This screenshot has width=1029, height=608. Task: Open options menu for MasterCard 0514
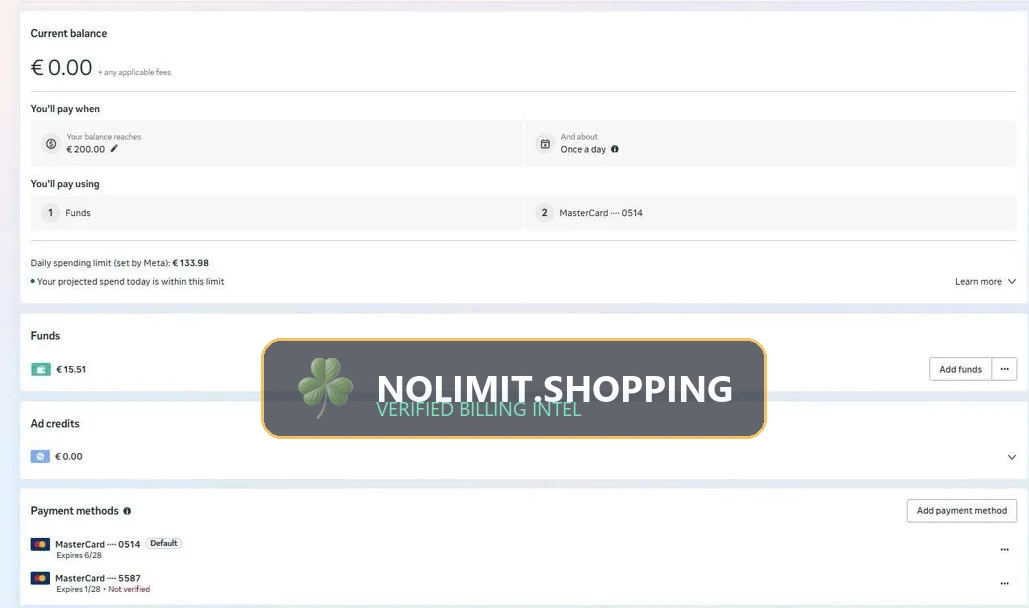pyautogui.click(x=1004, y=550)
